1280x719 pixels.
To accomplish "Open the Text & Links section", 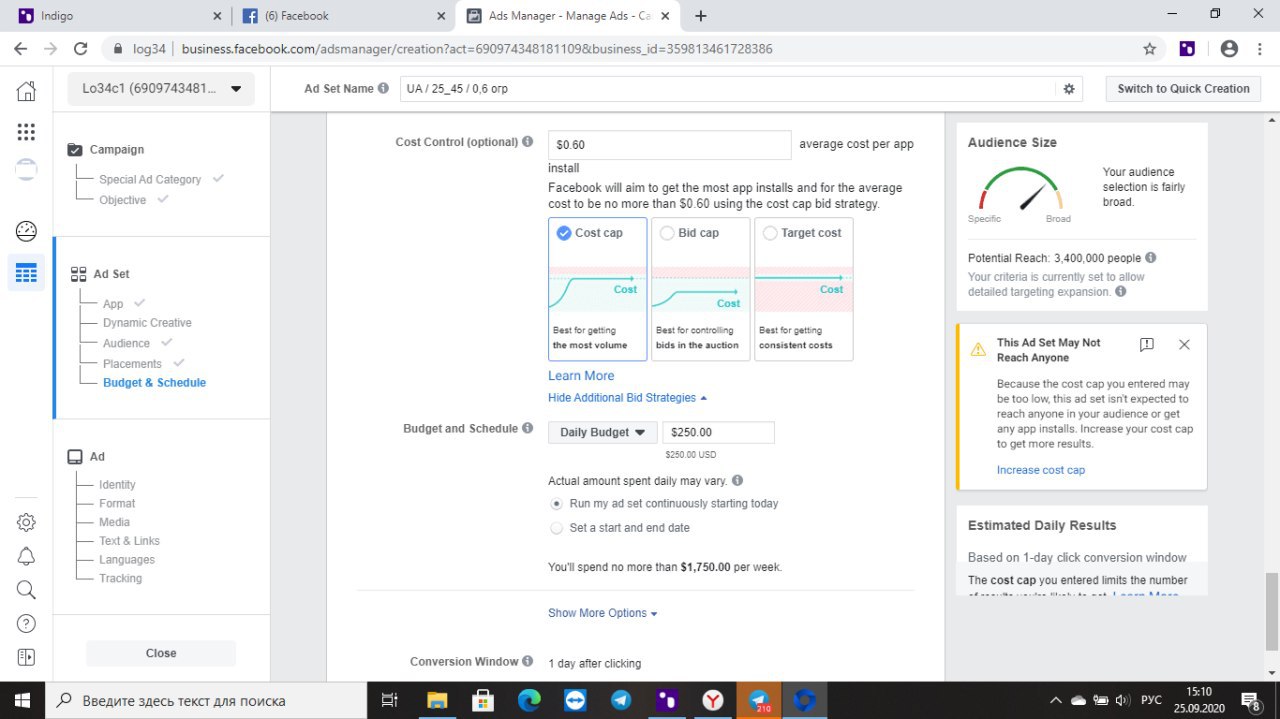I will (x=129, y=541).
